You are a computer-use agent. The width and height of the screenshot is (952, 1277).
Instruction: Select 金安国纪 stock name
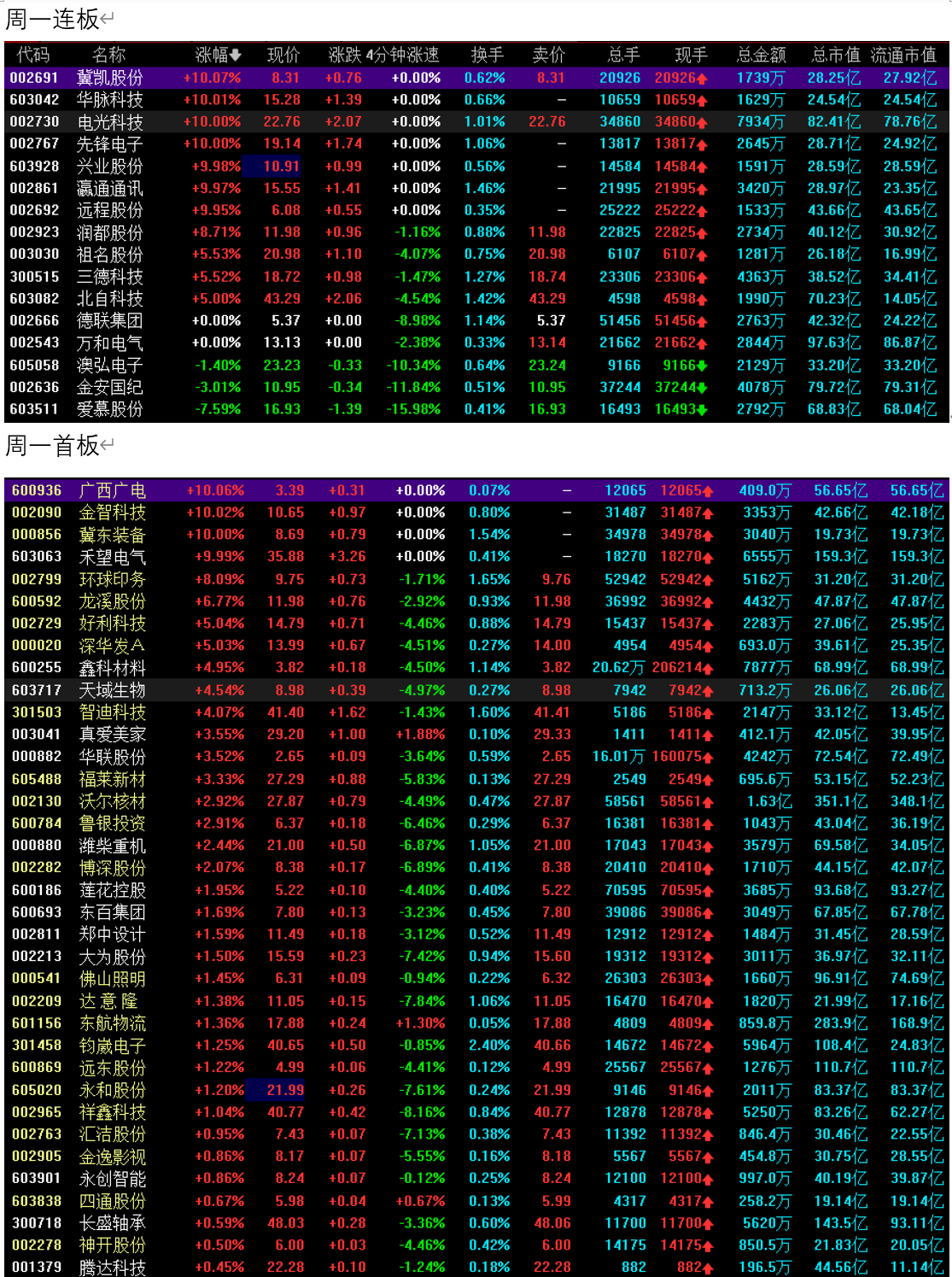[x=110, y=387]
